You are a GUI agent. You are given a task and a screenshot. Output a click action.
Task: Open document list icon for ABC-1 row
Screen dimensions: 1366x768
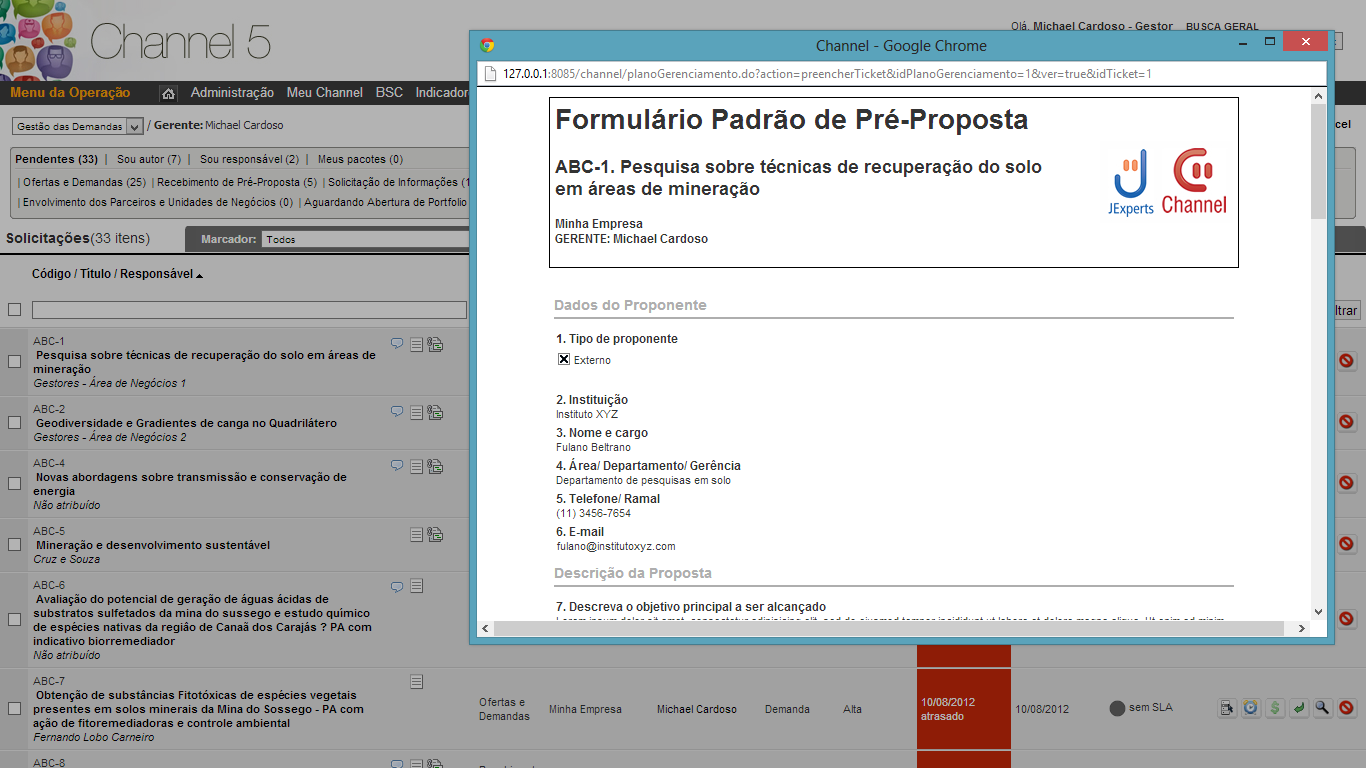(417, 344)
